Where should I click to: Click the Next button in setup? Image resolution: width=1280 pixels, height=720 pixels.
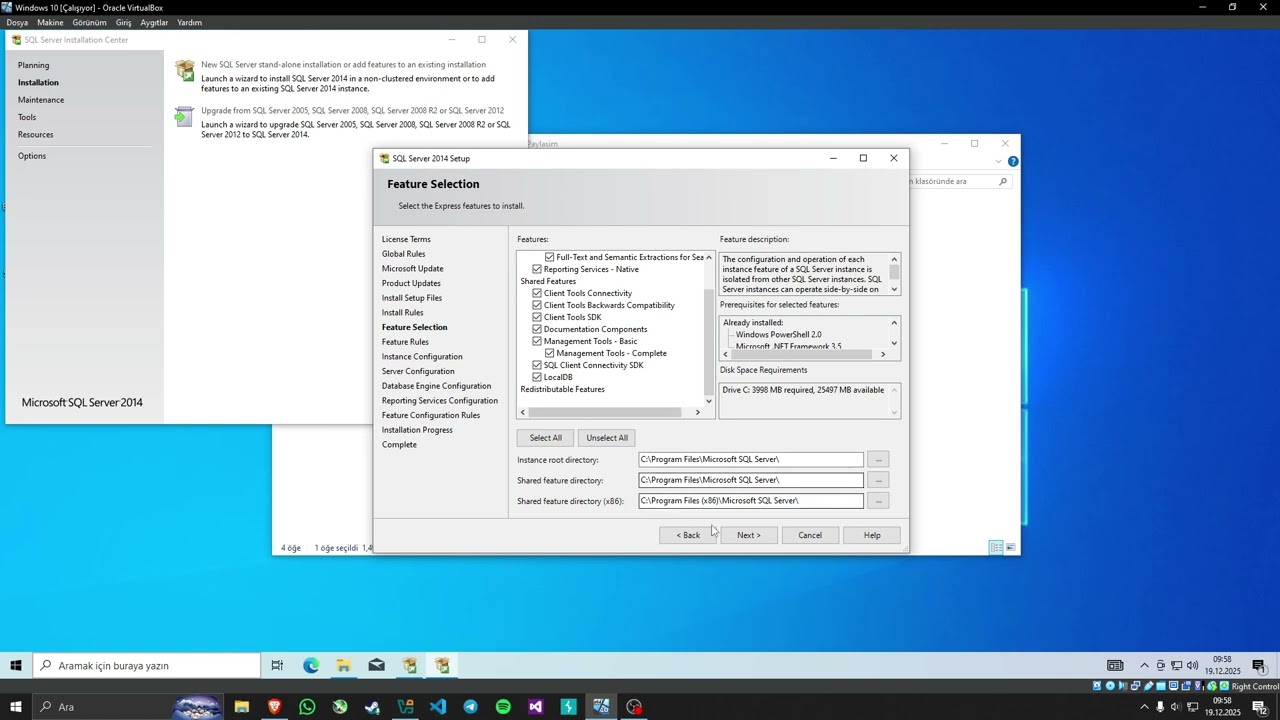pos(749,535)
